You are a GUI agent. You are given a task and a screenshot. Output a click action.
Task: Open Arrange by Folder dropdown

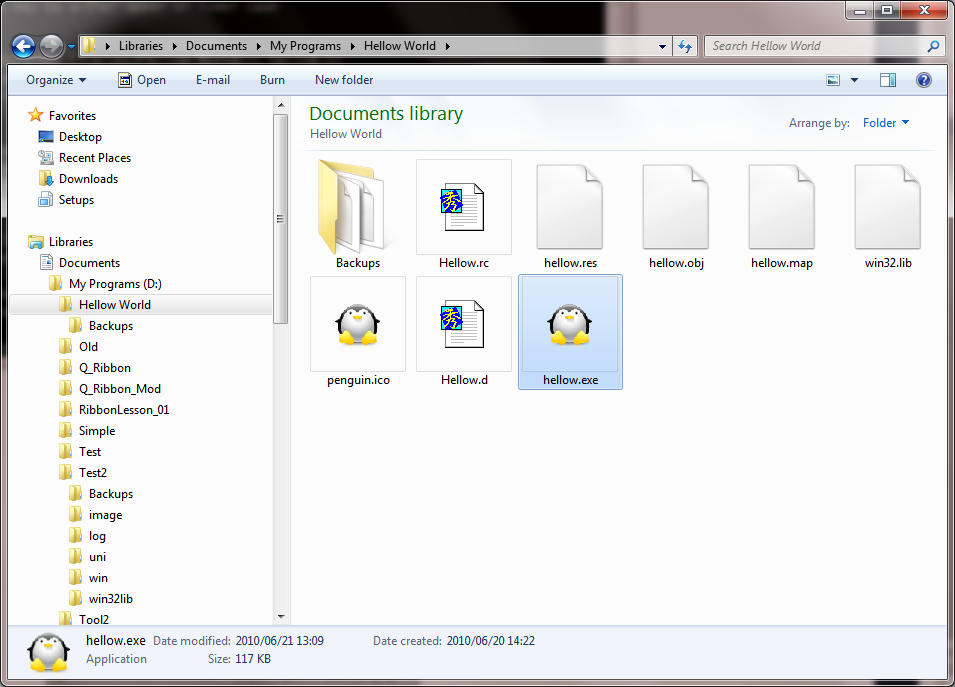pos(886,122)
